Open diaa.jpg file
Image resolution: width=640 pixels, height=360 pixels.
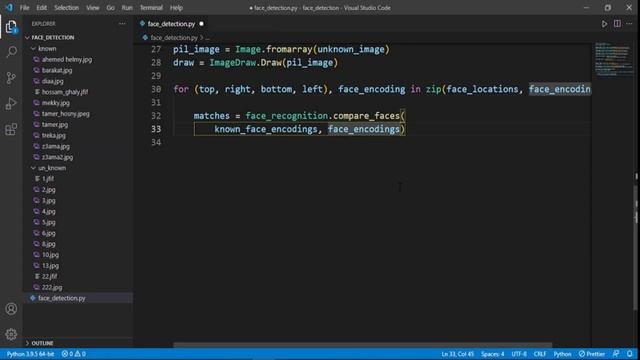coord(52,81)
